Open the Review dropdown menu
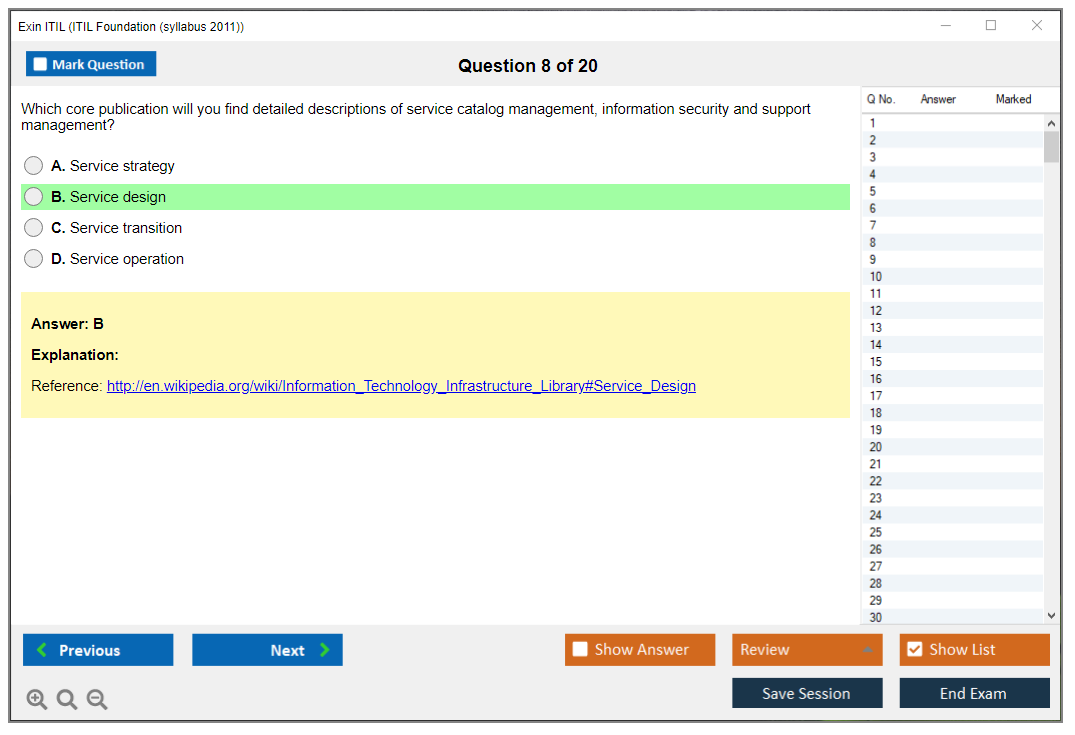Screen dimensions: 1075x735 point(807,650)
